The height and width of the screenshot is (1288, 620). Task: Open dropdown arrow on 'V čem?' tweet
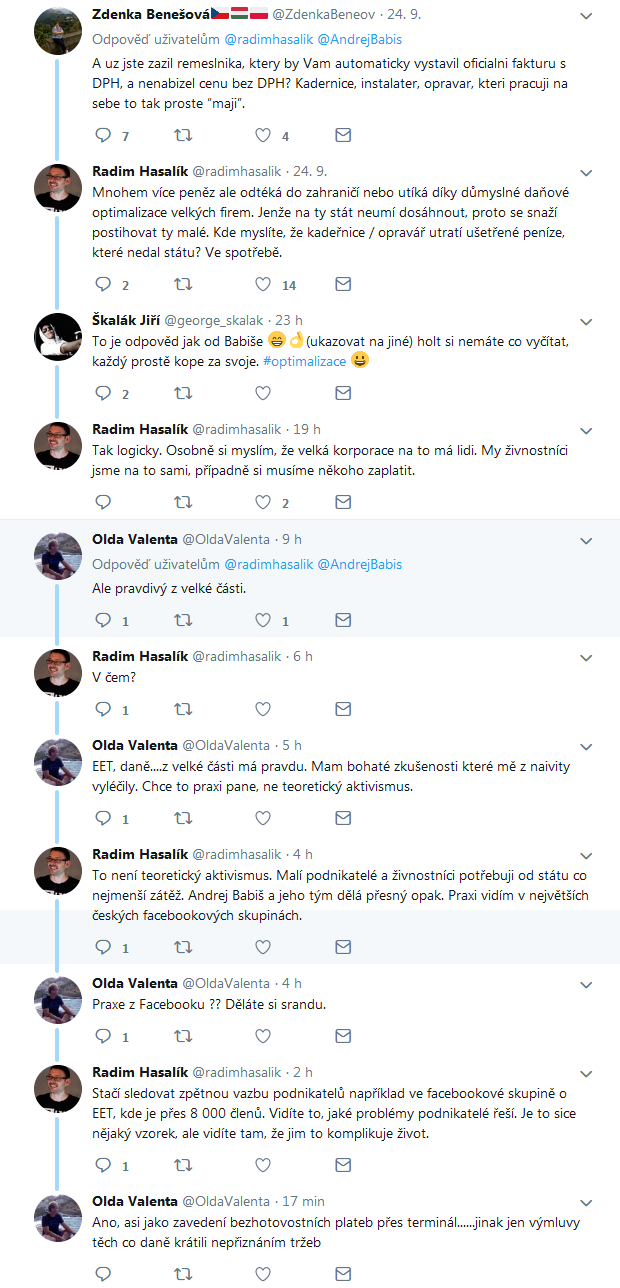pyautogui.click(x=587, y=657)
